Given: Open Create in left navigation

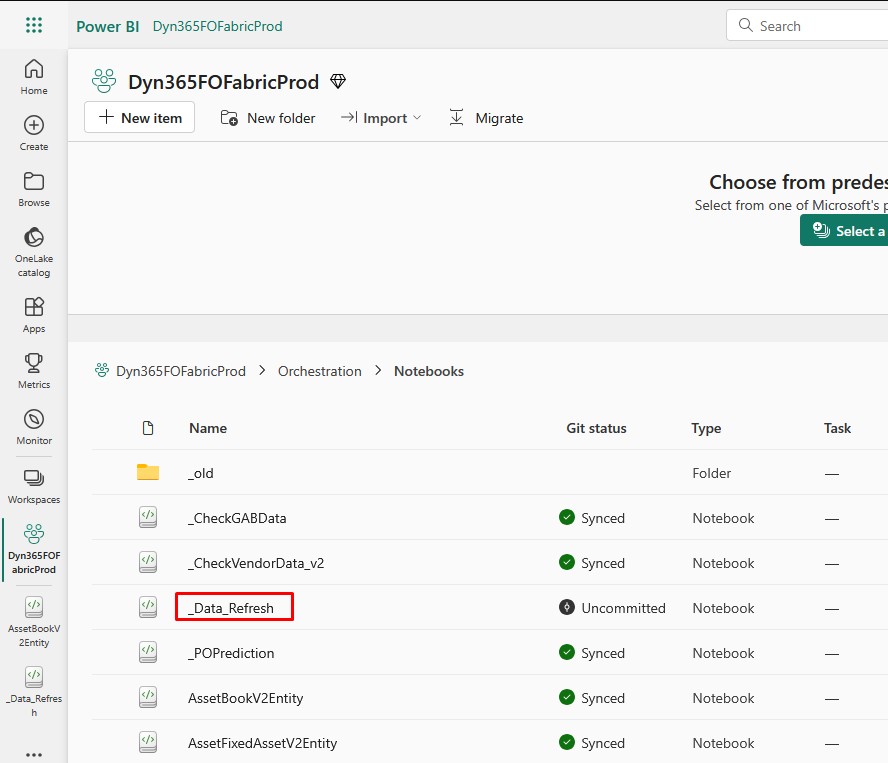Looking at the screenshot, I should [34, 133].
